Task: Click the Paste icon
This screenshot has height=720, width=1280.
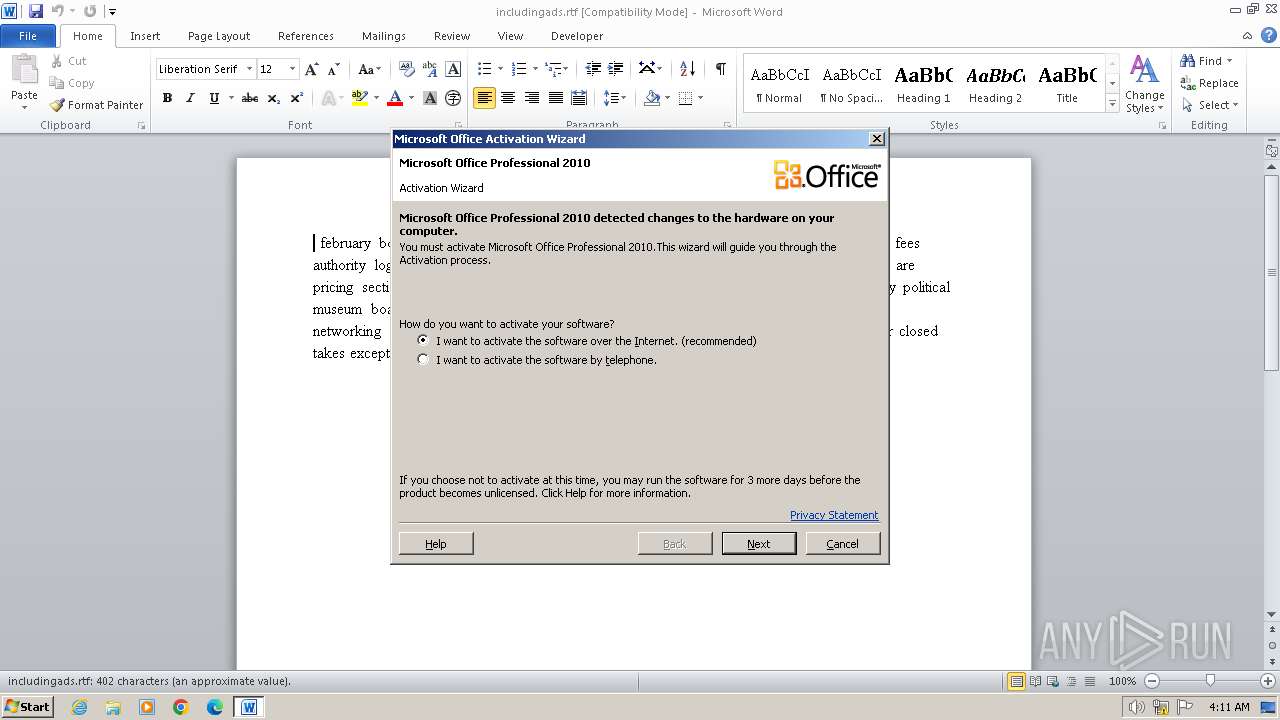Action: [x=24, y=70]
